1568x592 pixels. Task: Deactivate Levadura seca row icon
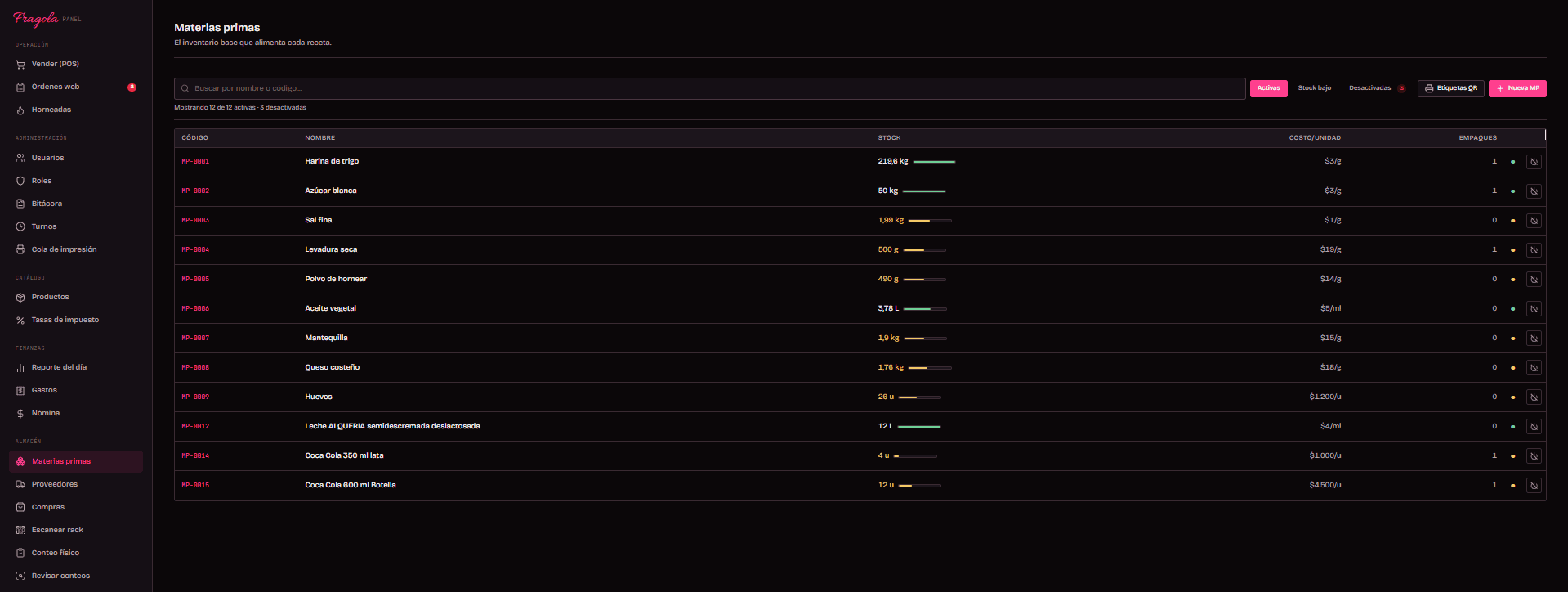click(1534, 250)
